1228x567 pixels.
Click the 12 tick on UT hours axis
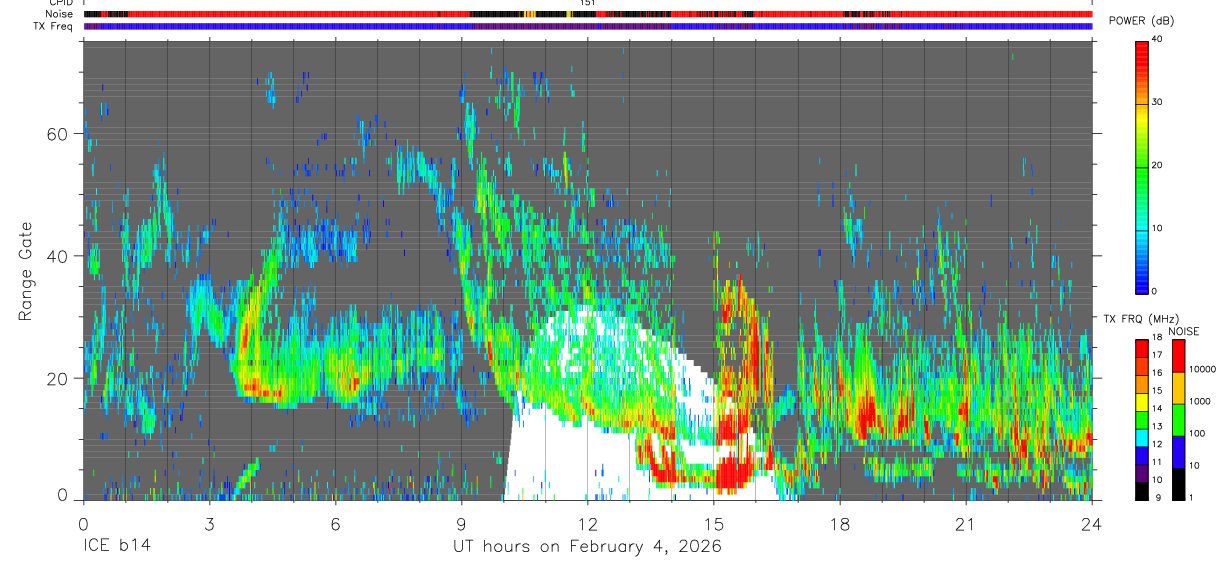(588, 524)
